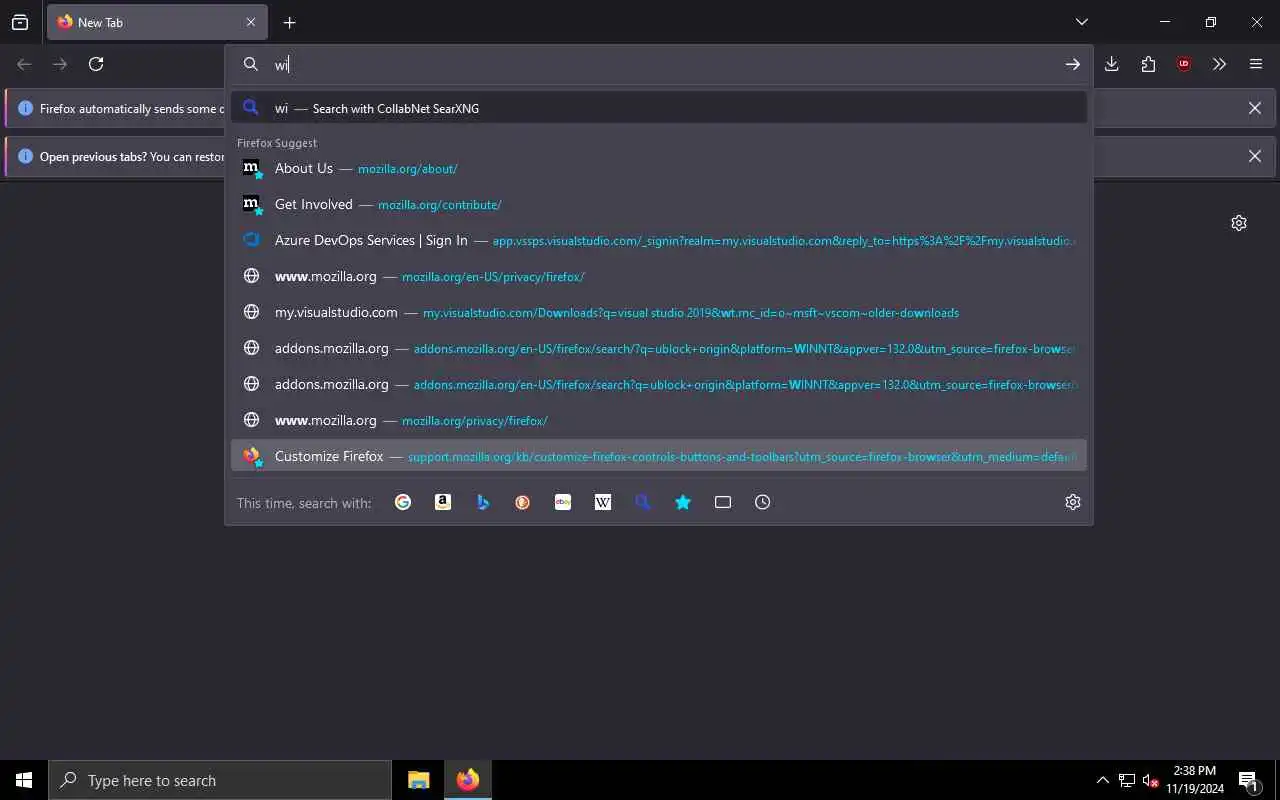Click the Firefox taskbar icon
The image size is (1280, 800).
pyautogui.click(x=468, y=780)
